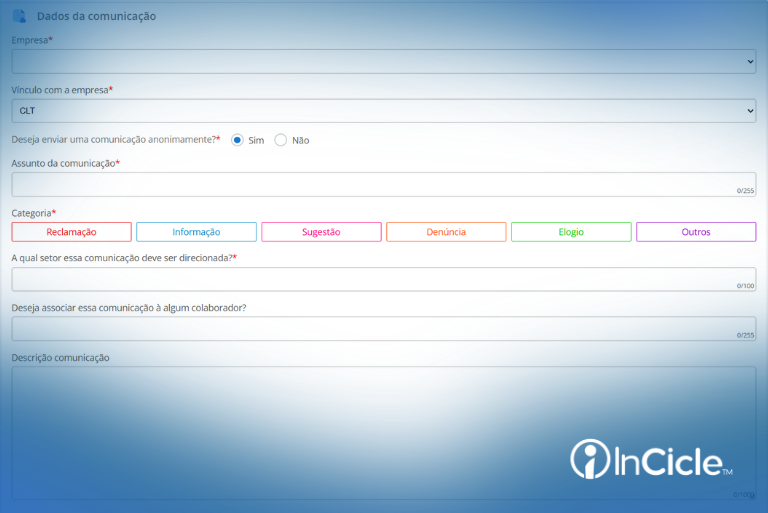Click the Sim radio label text
The width and height of the screenshot is (768, 513).
coord(256,140)
